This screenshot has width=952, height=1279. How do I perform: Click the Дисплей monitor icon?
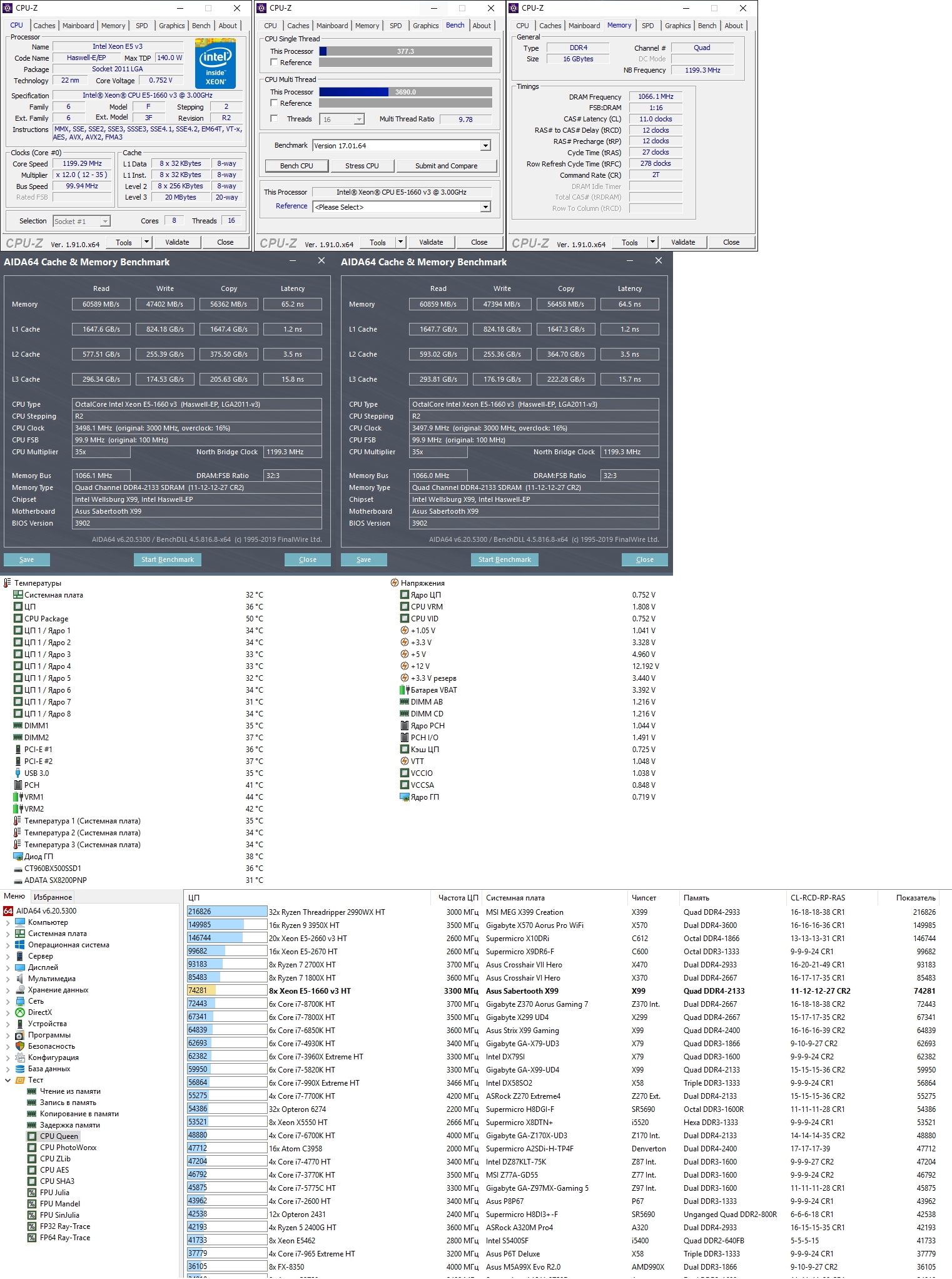pos(20,967)
